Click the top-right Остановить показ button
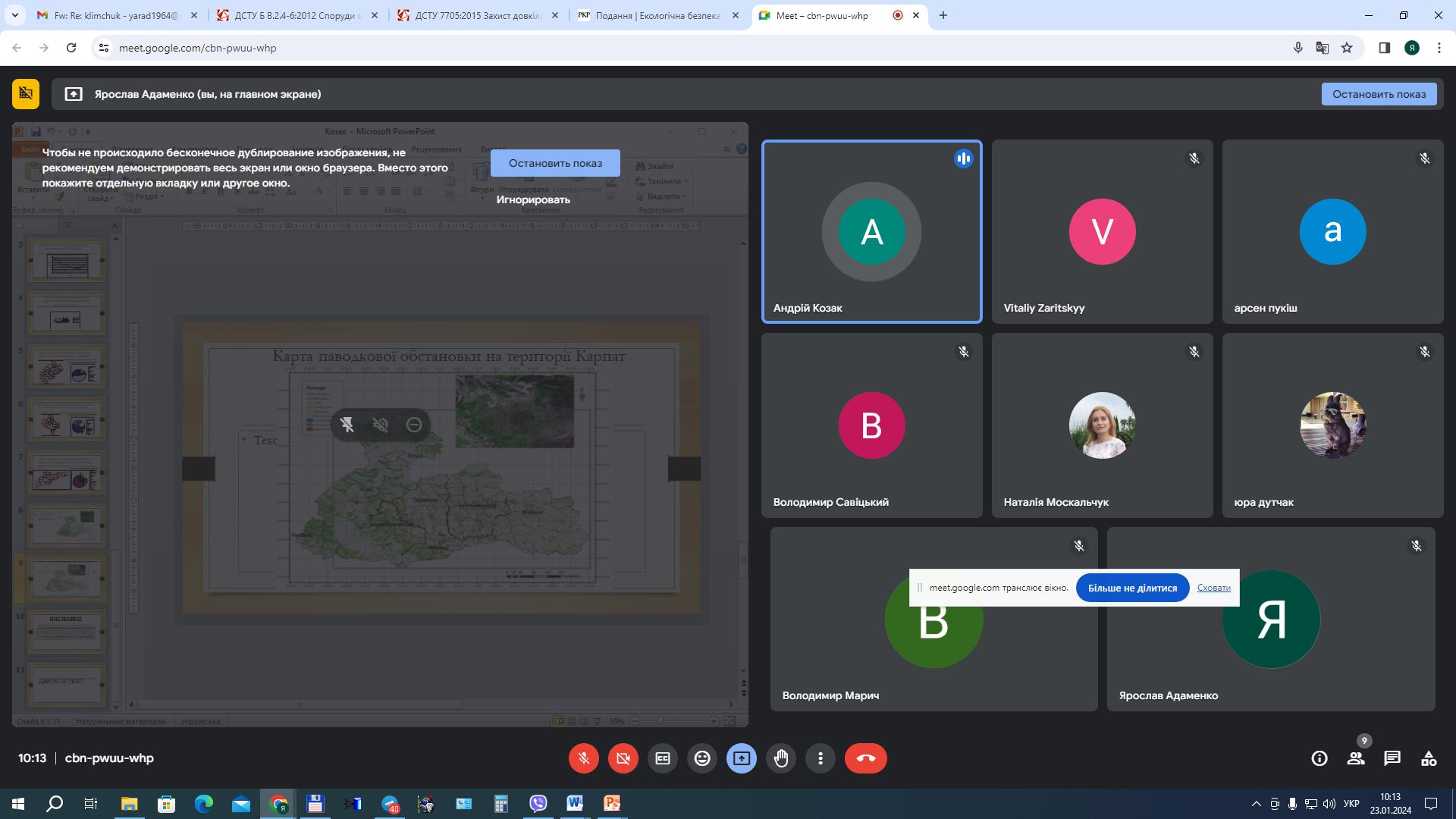Screen dimensions: 1456x819 (x=1379, y=94)
